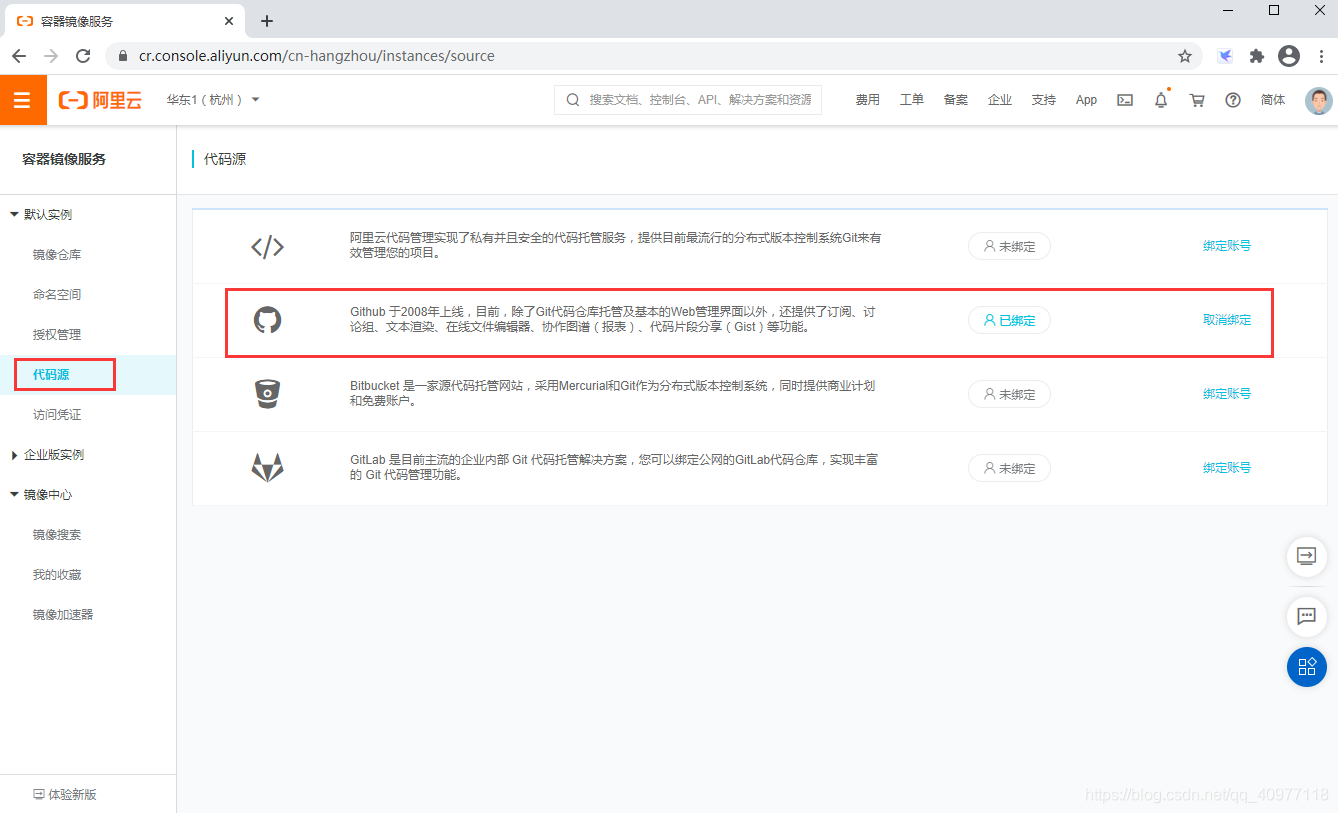Viewport: 1338px width, 813px height.
Task: Click 取消绑定 for GitHub
Action: coord(1227,320)
